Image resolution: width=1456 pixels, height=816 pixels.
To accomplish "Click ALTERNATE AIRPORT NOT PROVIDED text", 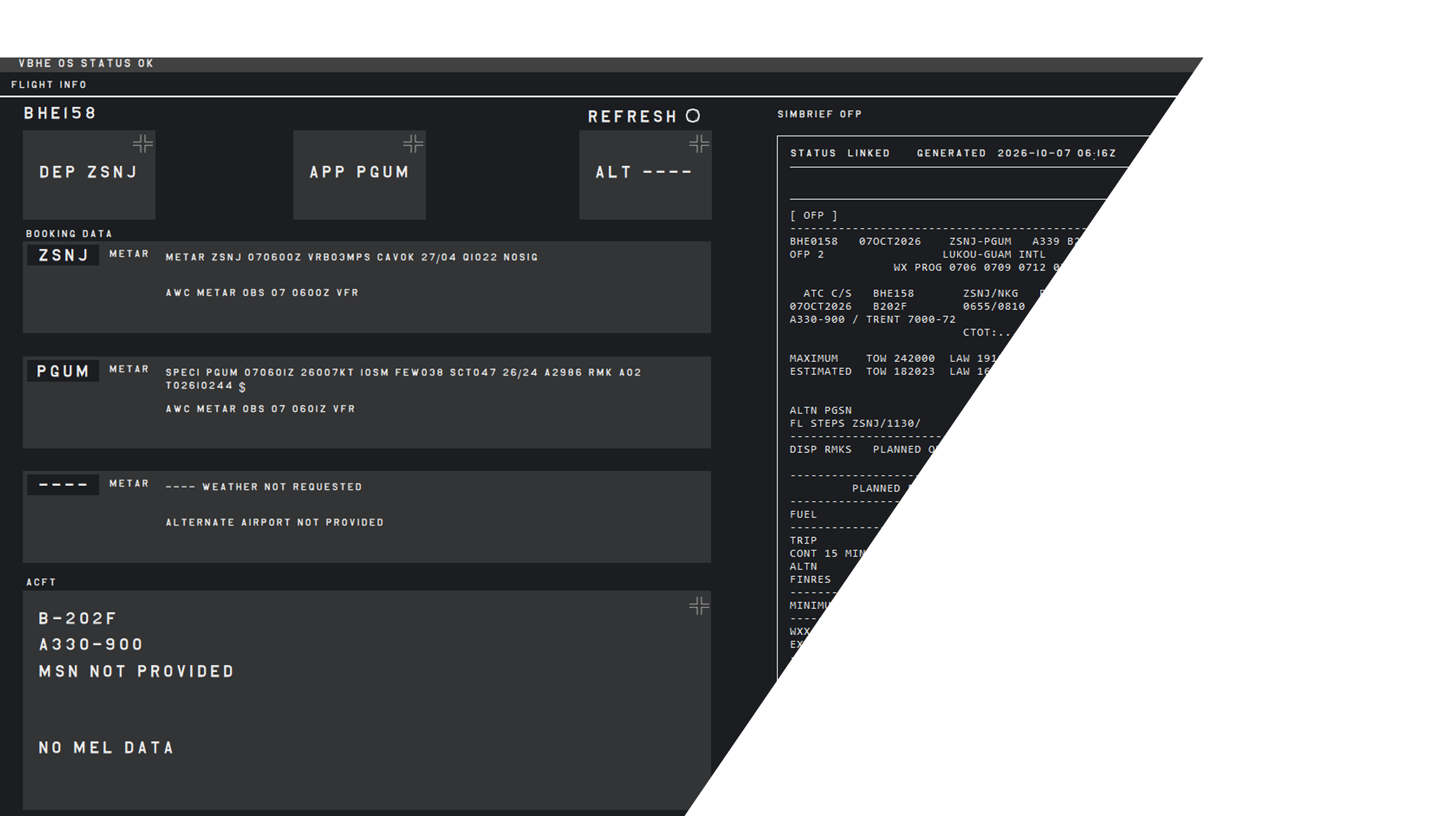I will [x=275, y=522].
